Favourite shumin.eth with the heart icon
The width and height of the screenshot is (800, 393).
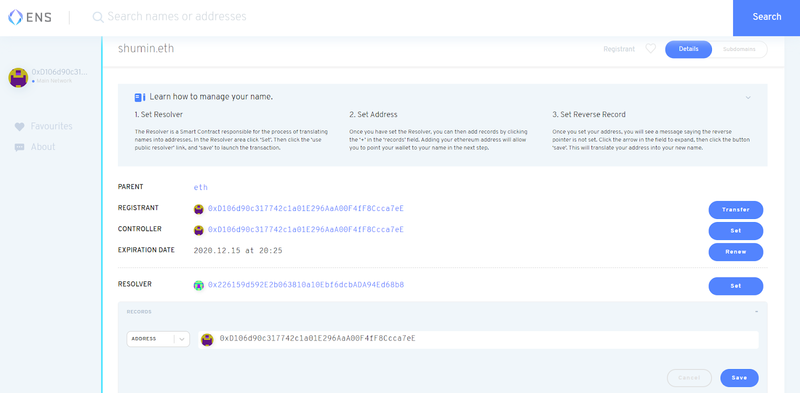click(651, 49)
